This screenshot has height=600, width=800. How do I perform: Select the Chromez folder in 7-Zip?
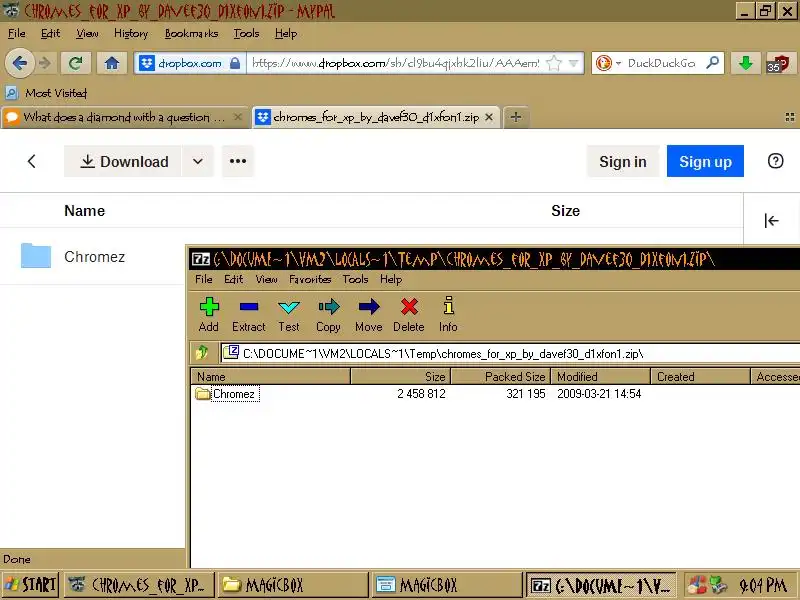227,394
